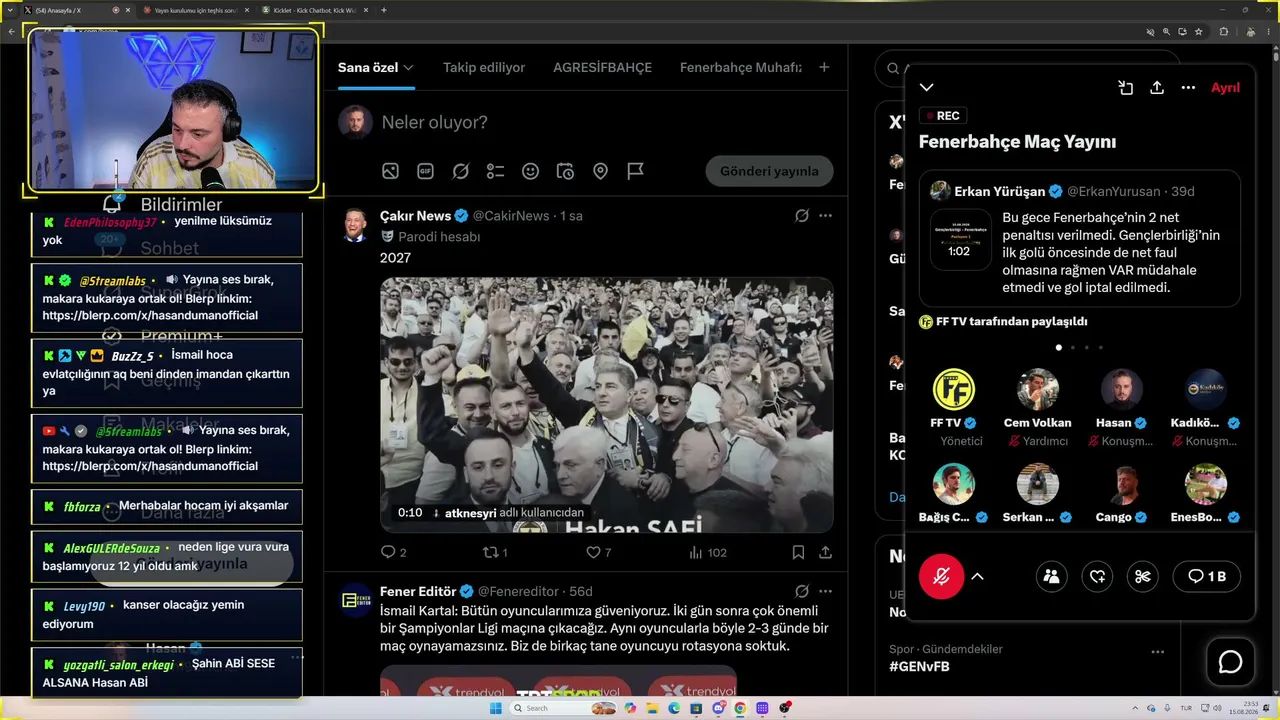The image size is (1280, 720).
Task: View Cem Volkan's avatar in the space
Action: [1037, 389]
